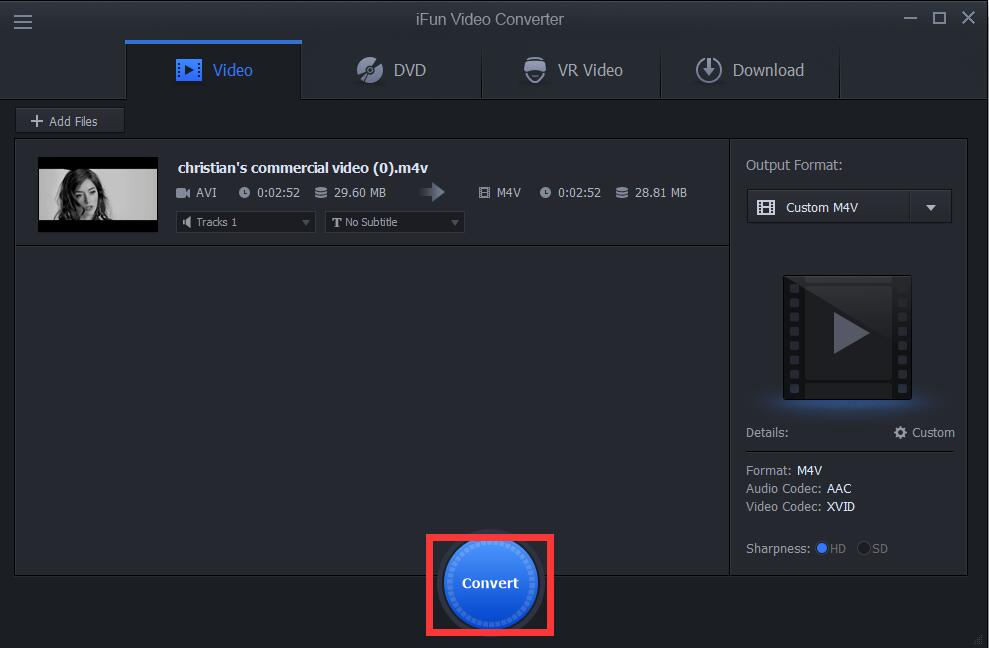
Task: Open the Download tab
Action: pos(750,70)
